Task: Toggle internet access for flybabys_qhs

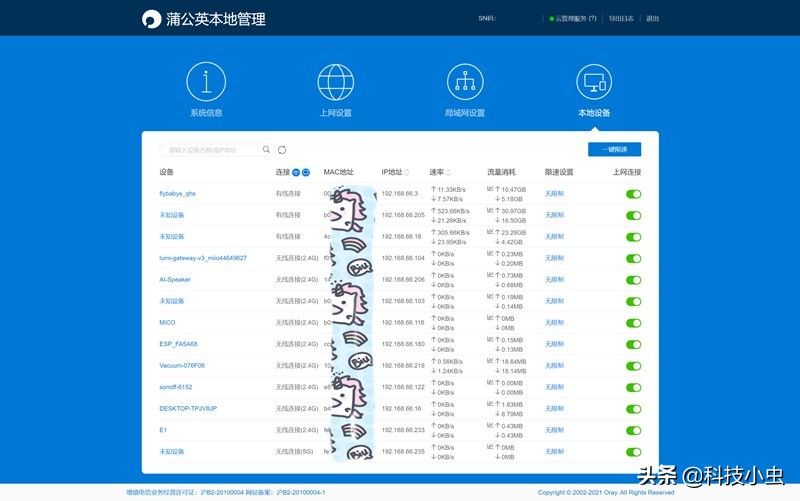Action: coord(633,193)
